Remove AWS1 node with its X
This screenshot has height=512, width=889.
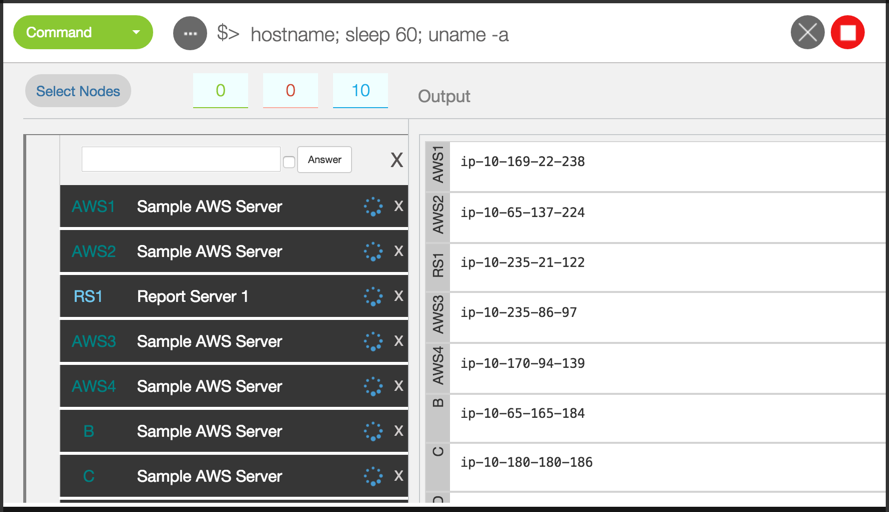(x=399, y=206)
